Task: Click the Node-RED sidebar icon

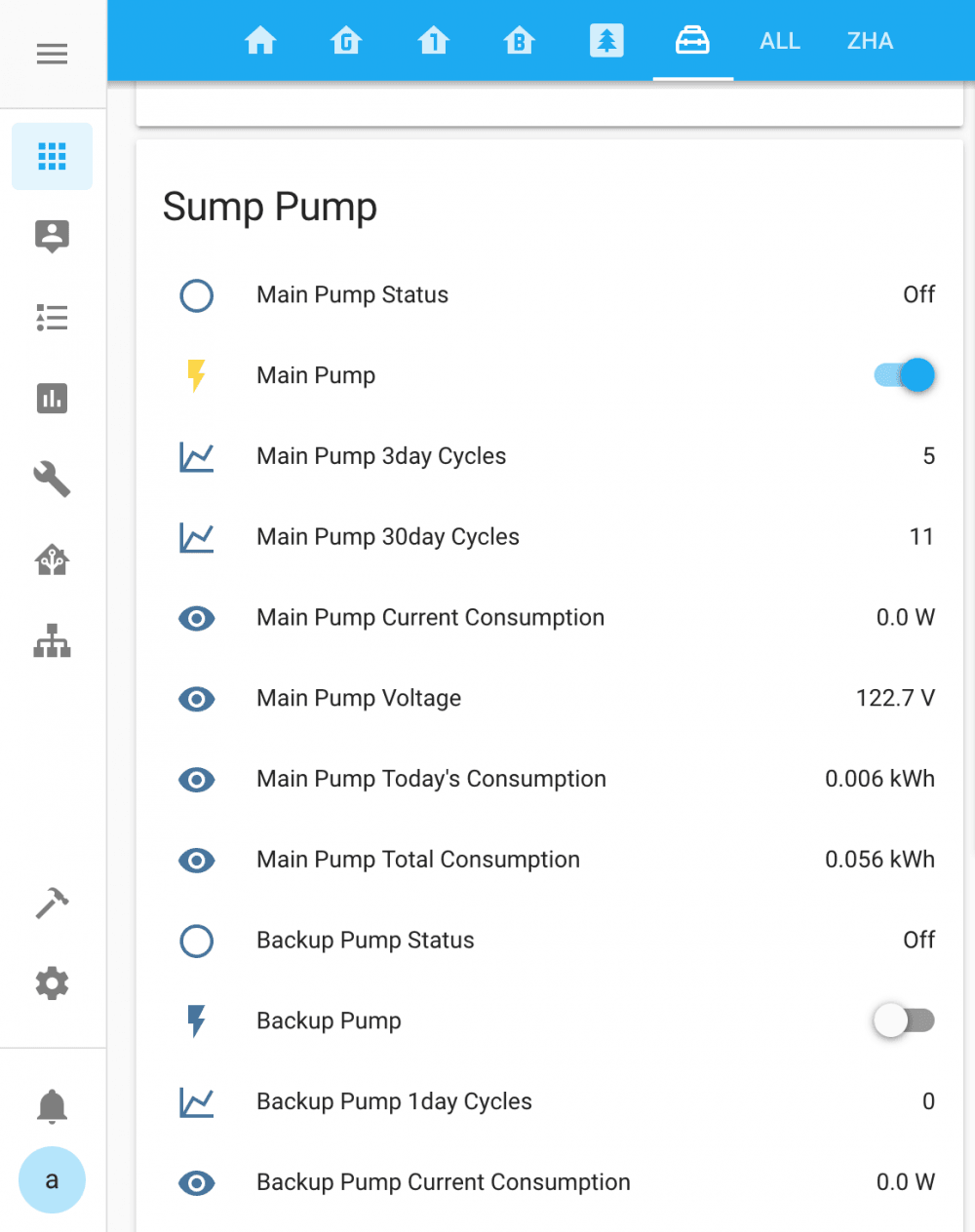Action: pos(52,559)
